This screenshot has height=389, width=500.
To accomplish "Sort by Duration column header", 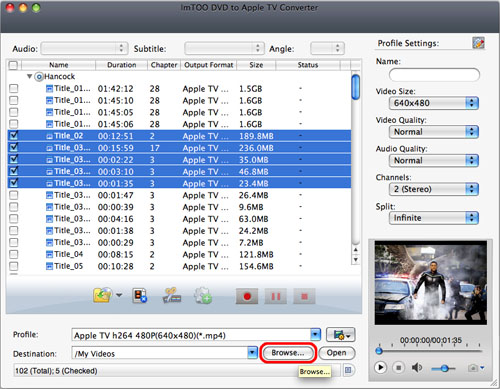I will click(122, 65).
